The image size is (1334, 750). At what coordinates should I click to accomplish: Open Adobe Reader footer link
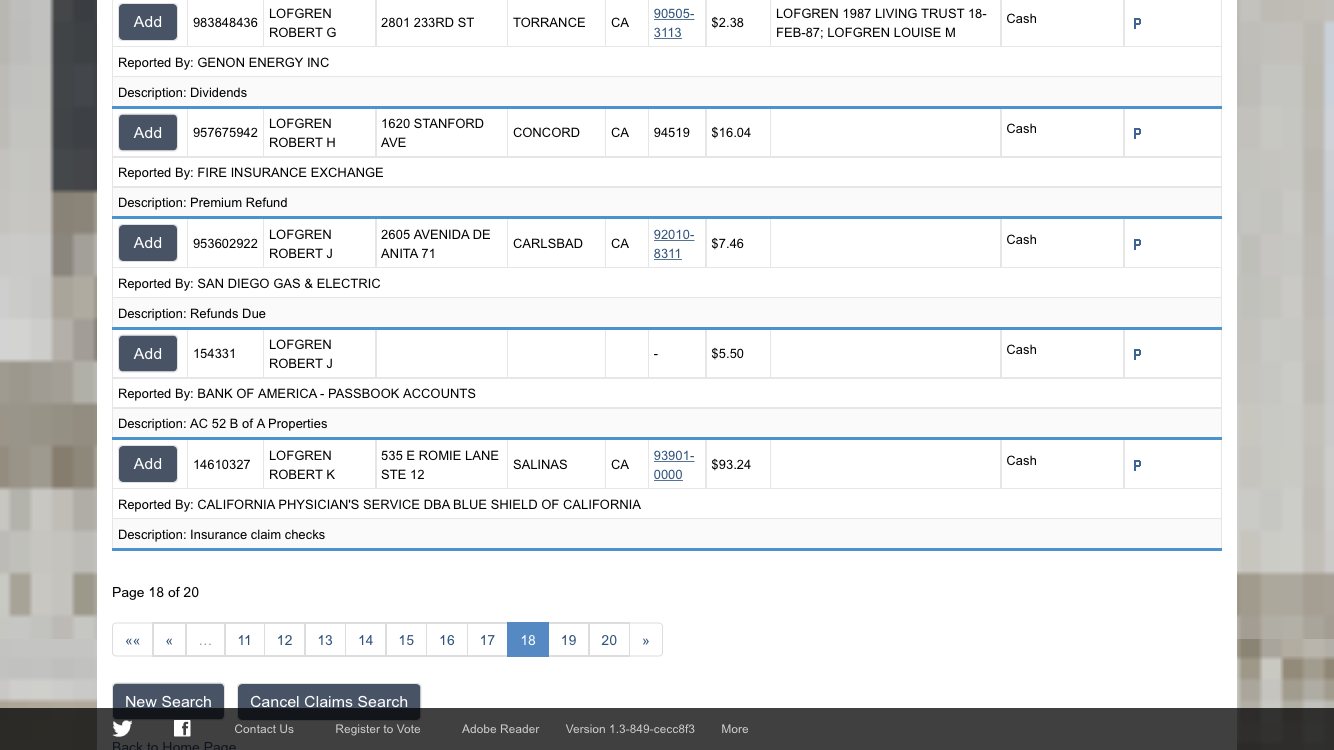500,729
